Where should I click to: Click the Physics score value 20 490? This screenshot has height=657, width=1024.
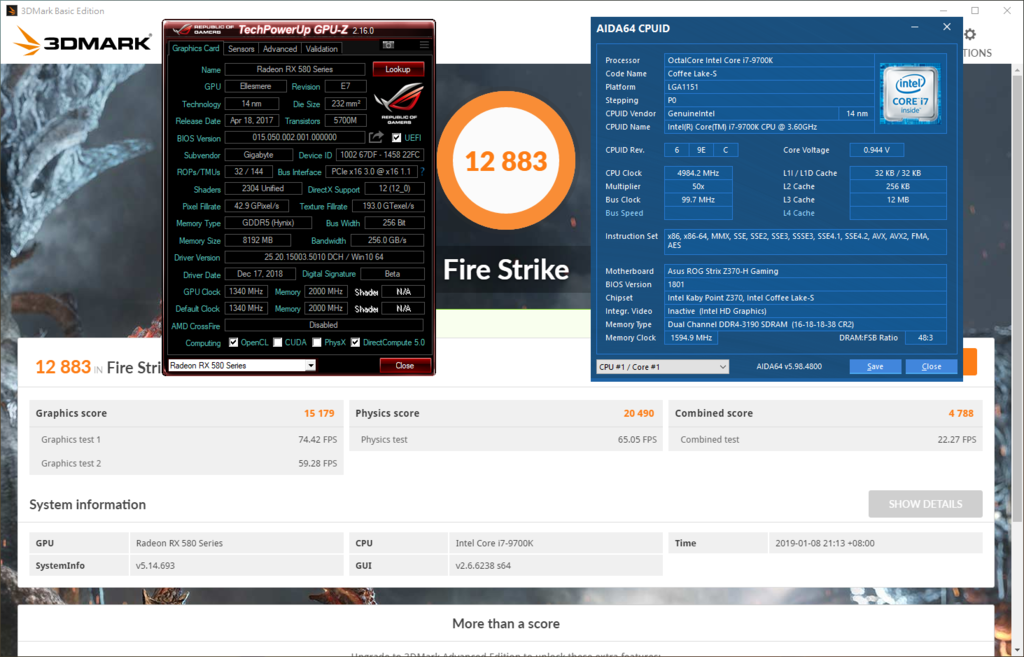point(639,413)
